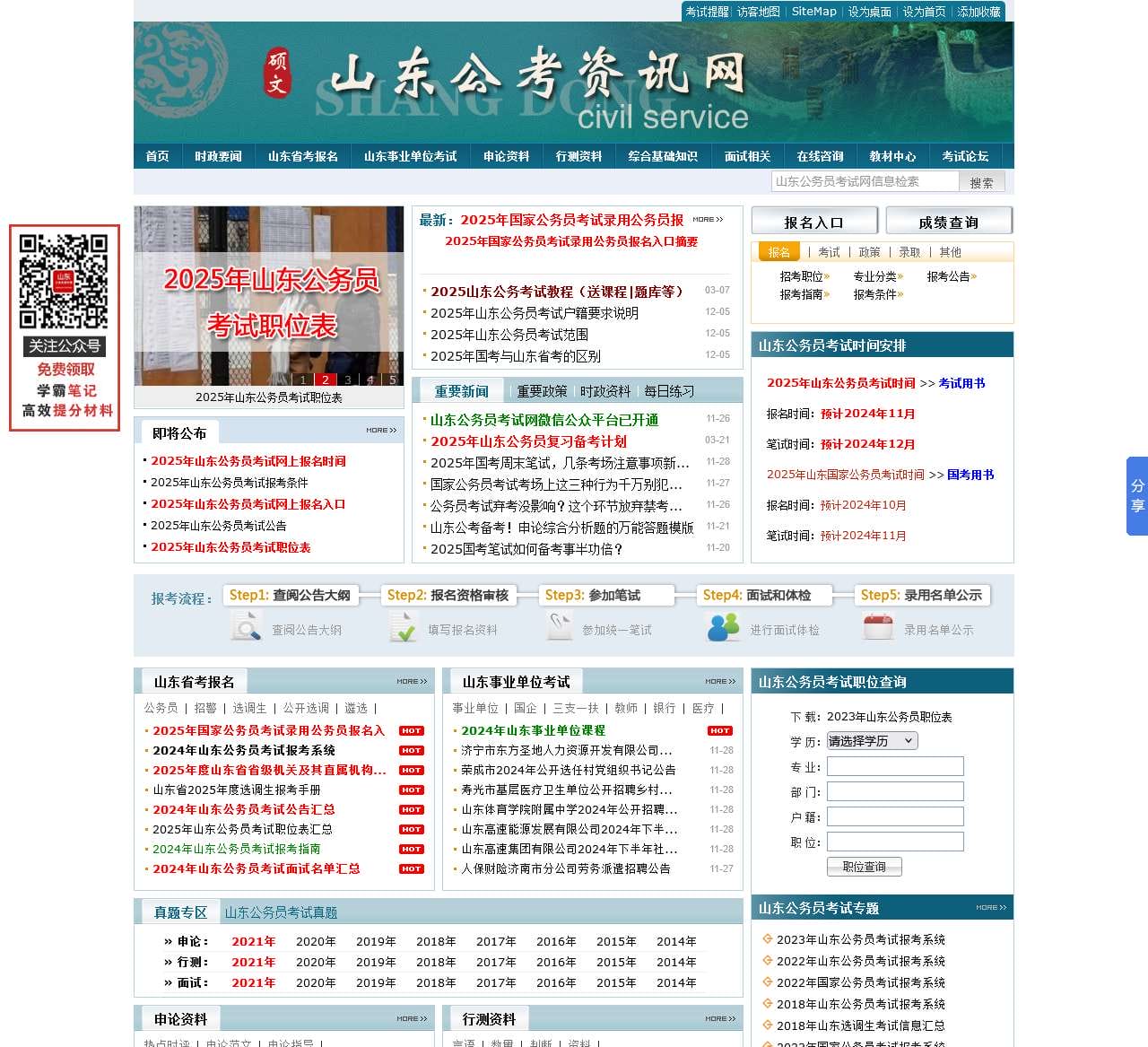The image size is (1148, 1047).
Task: Select carousel page indicator 4
Action: click(x=370, y=380)
